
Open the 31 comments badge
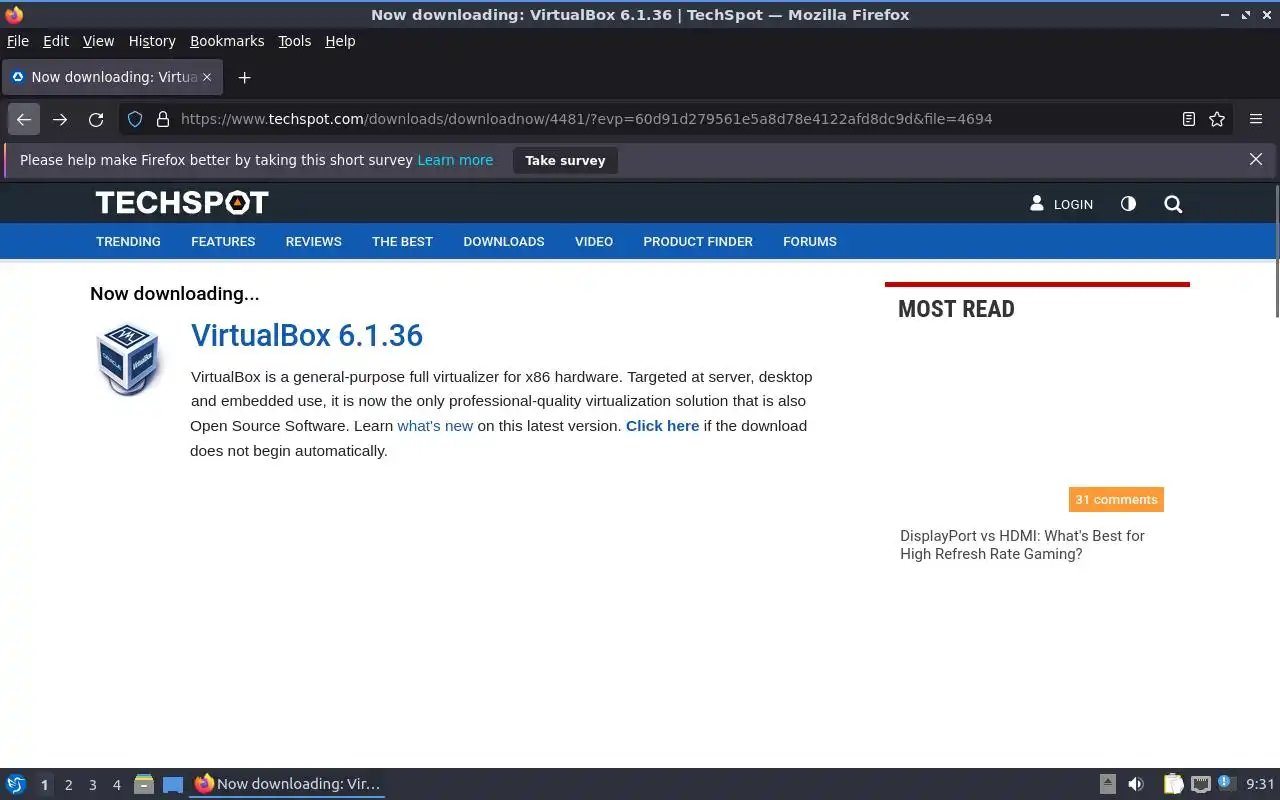(1116, 499)
